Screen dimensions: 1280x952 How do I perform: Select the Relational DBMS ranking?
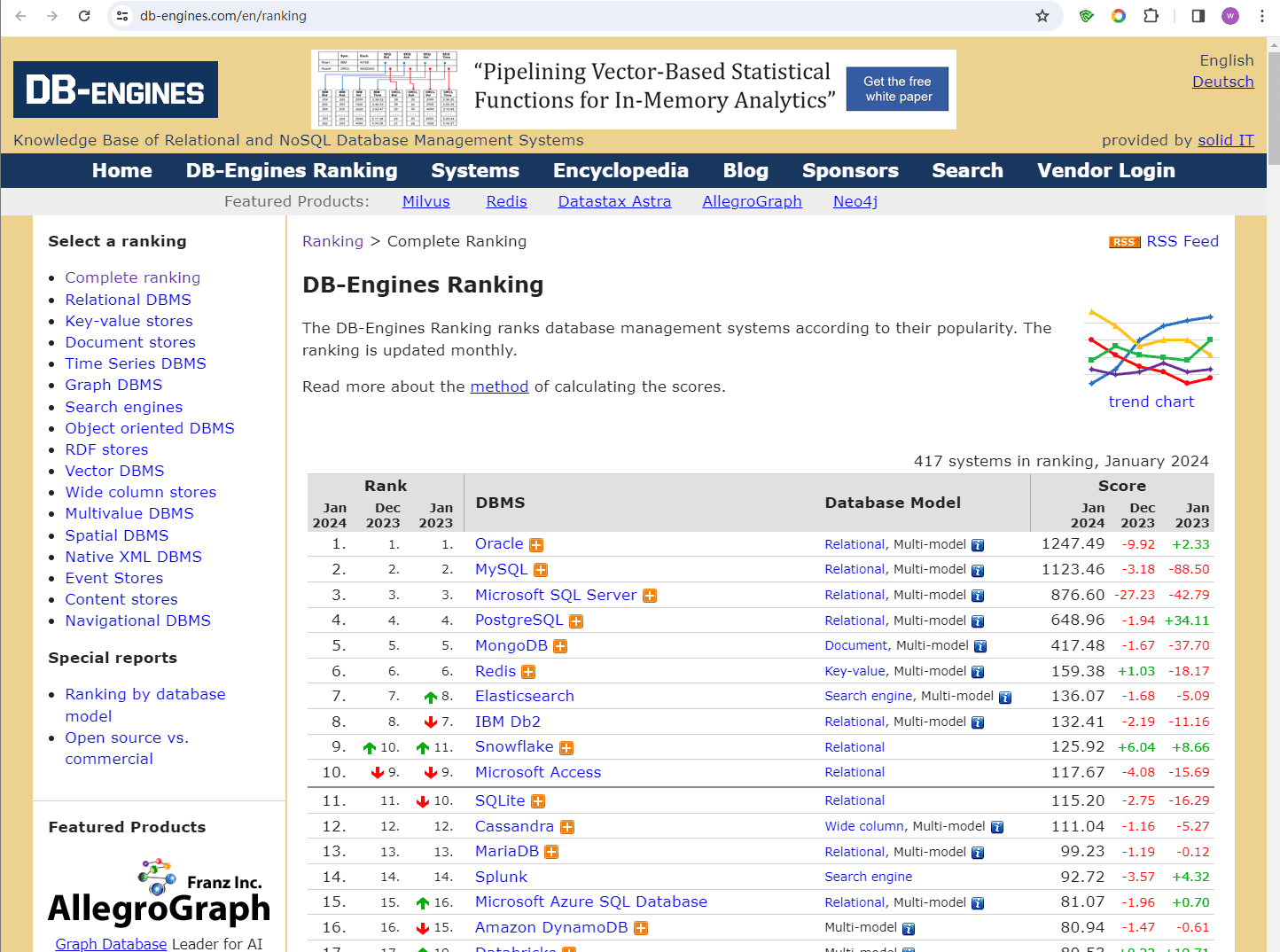pyautogui.click(x=128, y=300)
